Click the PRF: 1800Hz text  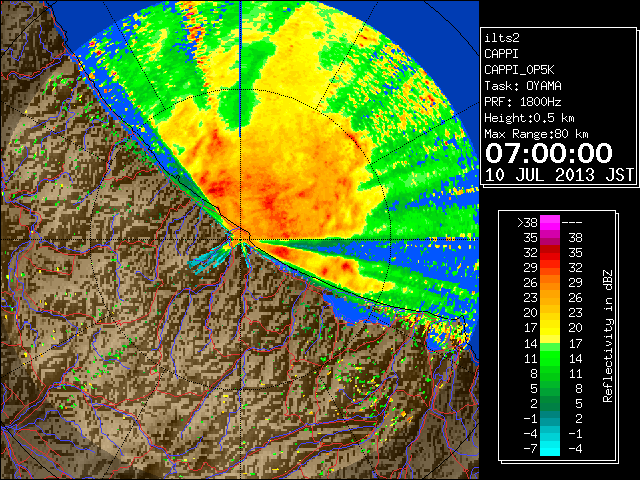[523, 102]
